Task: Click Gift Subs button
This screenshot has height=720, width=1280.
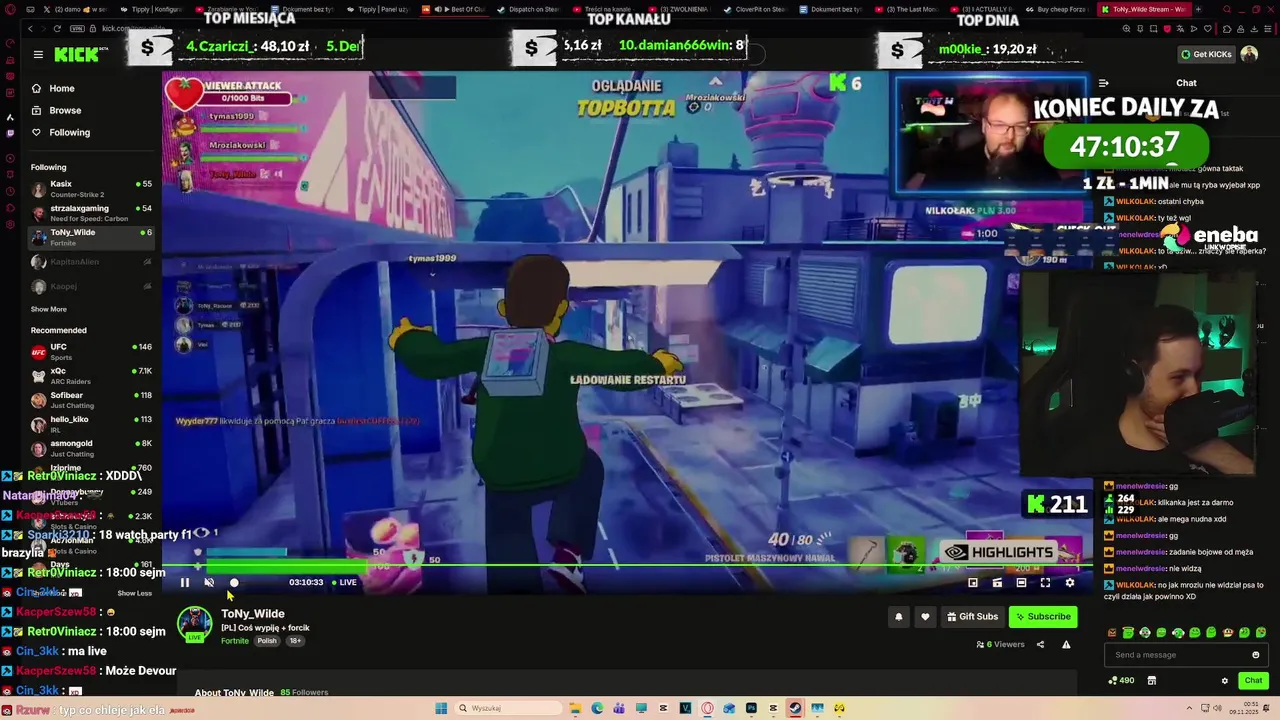Action: [972, 617]
